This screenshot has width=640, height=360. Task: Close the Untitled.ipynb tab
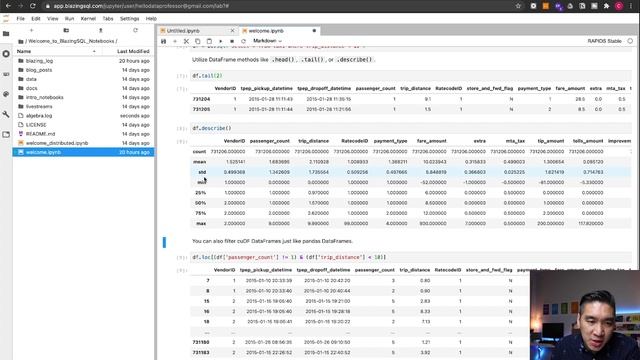233,31
